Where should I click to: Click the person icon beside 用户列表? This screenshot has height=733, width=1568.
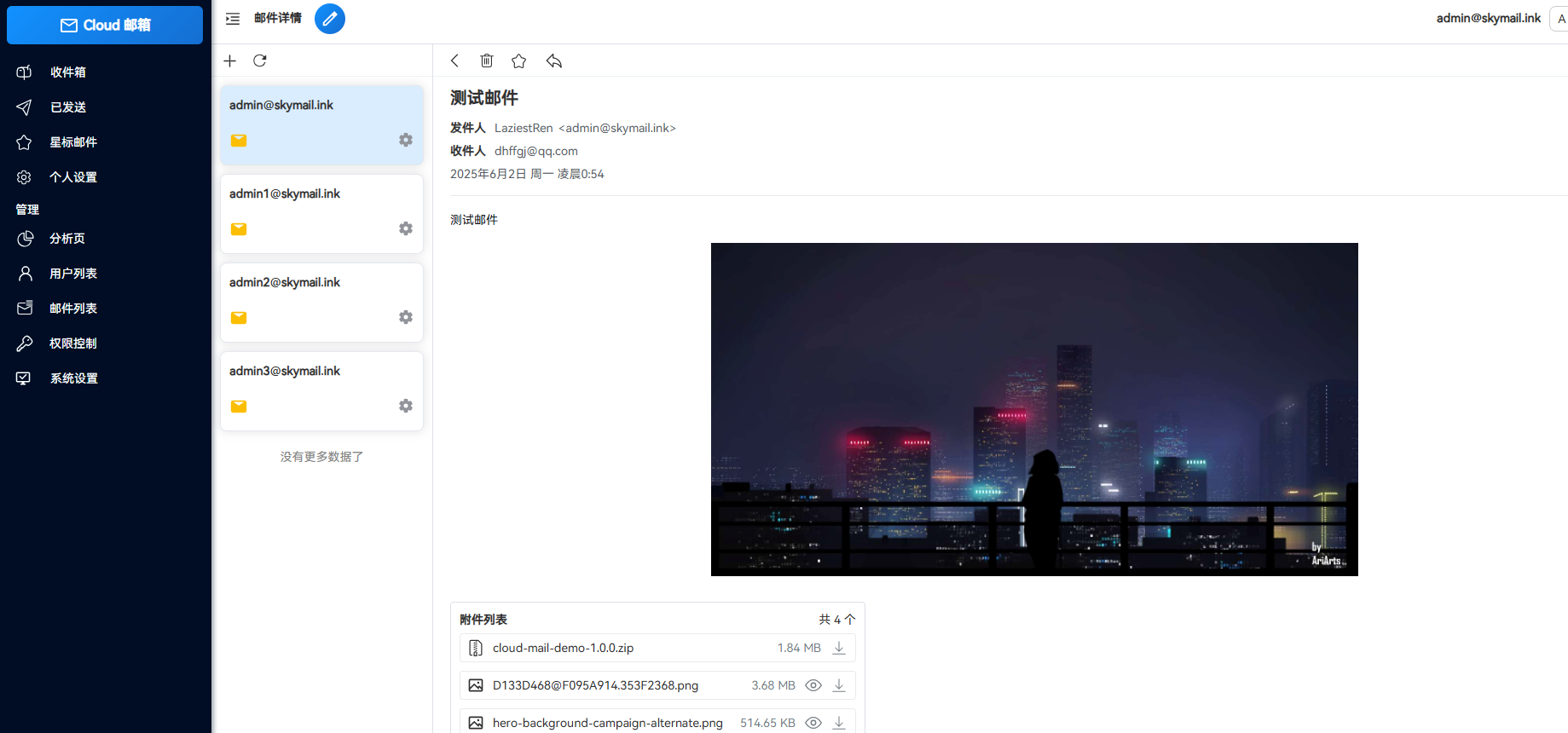[25, 273]
